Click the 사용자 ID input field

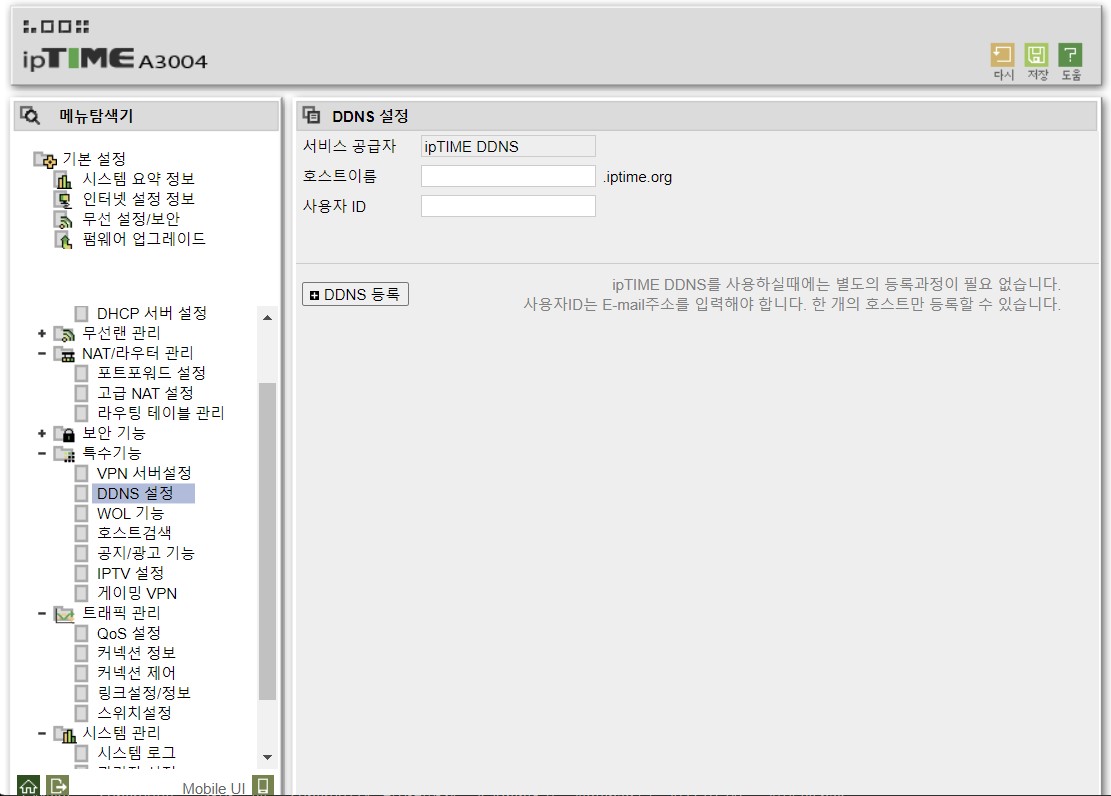click(x=508, y=206)
